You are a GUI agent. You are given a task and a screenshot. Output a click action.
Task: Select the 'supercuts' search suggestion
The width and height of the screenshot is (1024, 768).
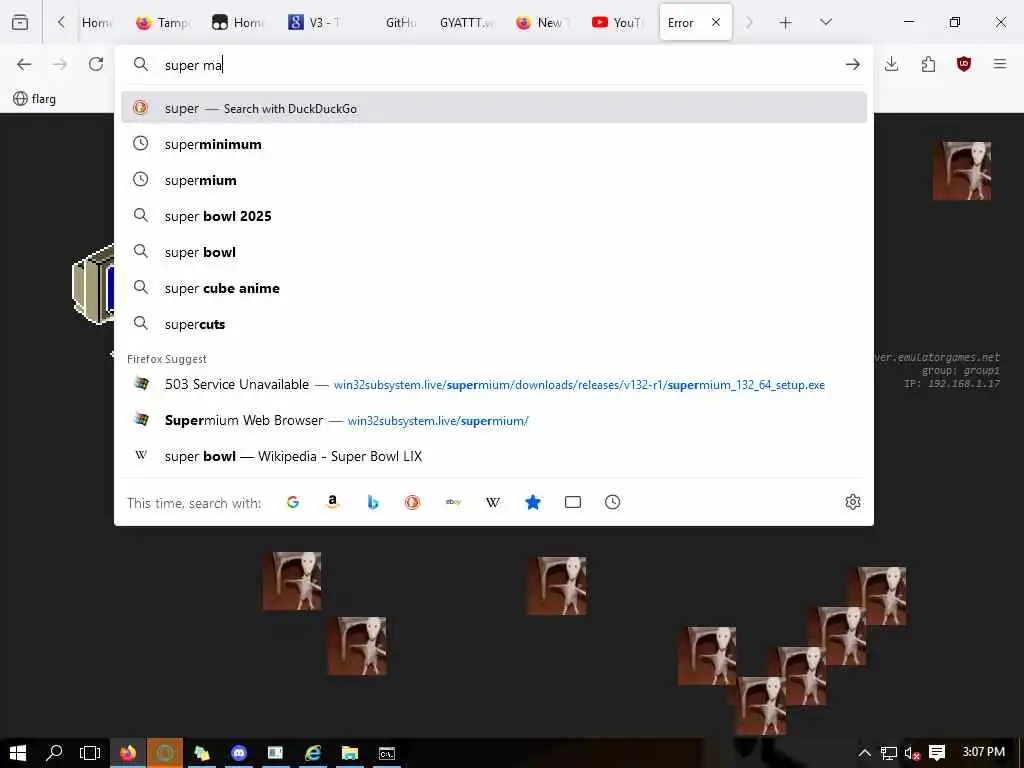click(494, 323)
